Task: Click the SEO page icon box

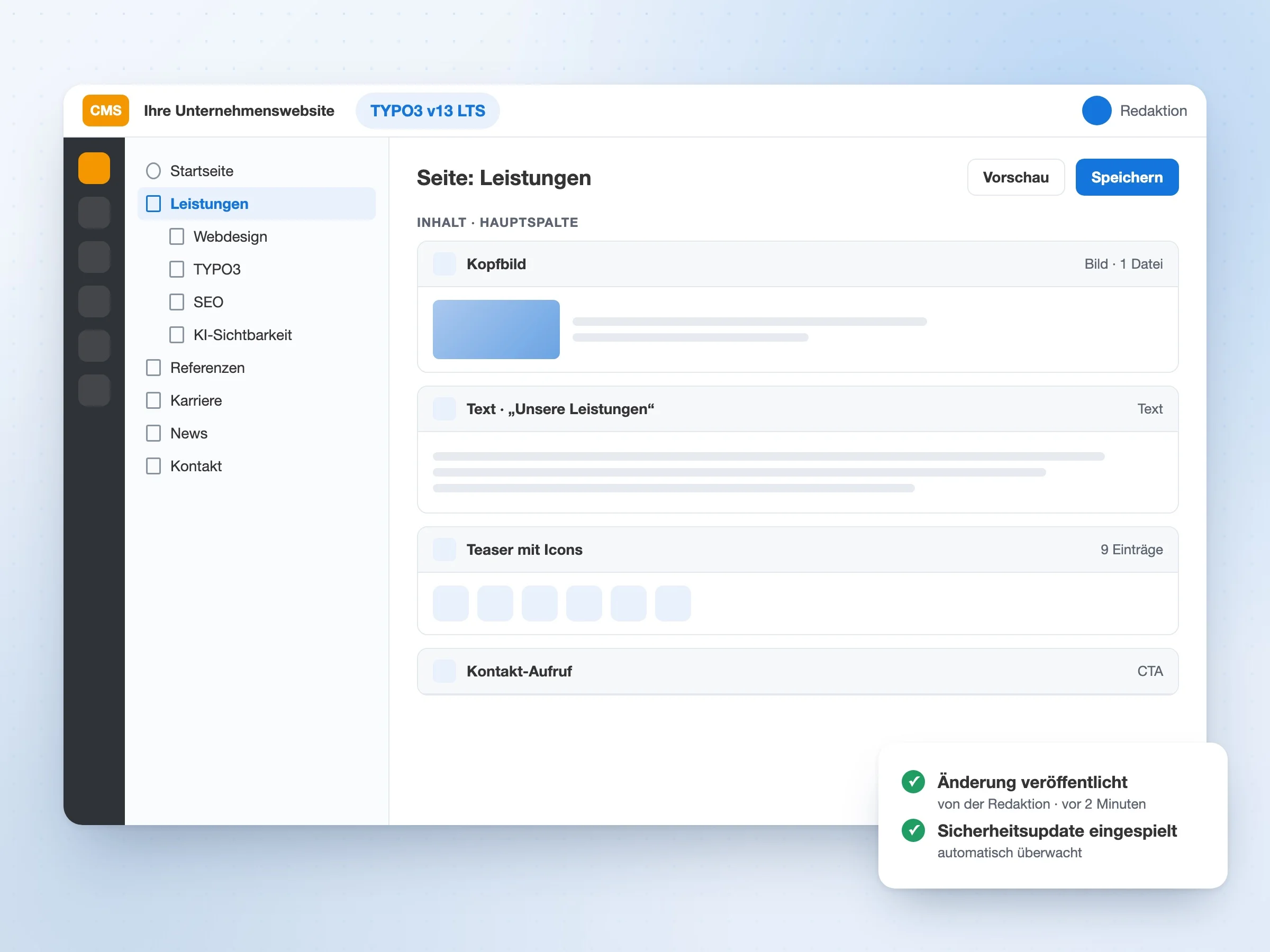Action: 177,302
